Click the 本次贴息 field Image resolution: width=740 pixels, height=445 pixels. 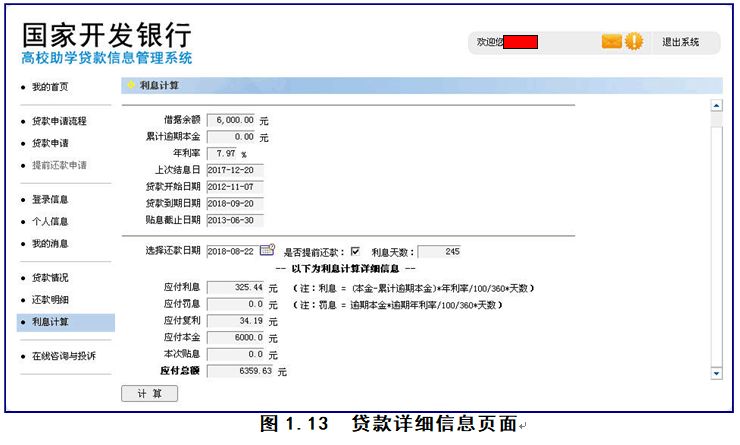235,354
